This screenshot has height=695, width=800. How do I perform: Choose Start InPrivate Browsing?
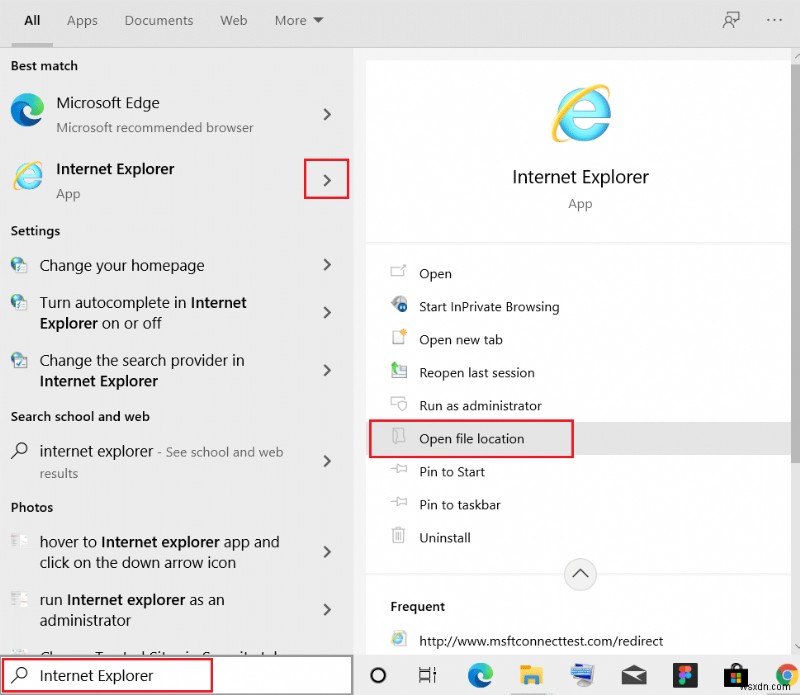pyautogui.click(x=579, y=307)
